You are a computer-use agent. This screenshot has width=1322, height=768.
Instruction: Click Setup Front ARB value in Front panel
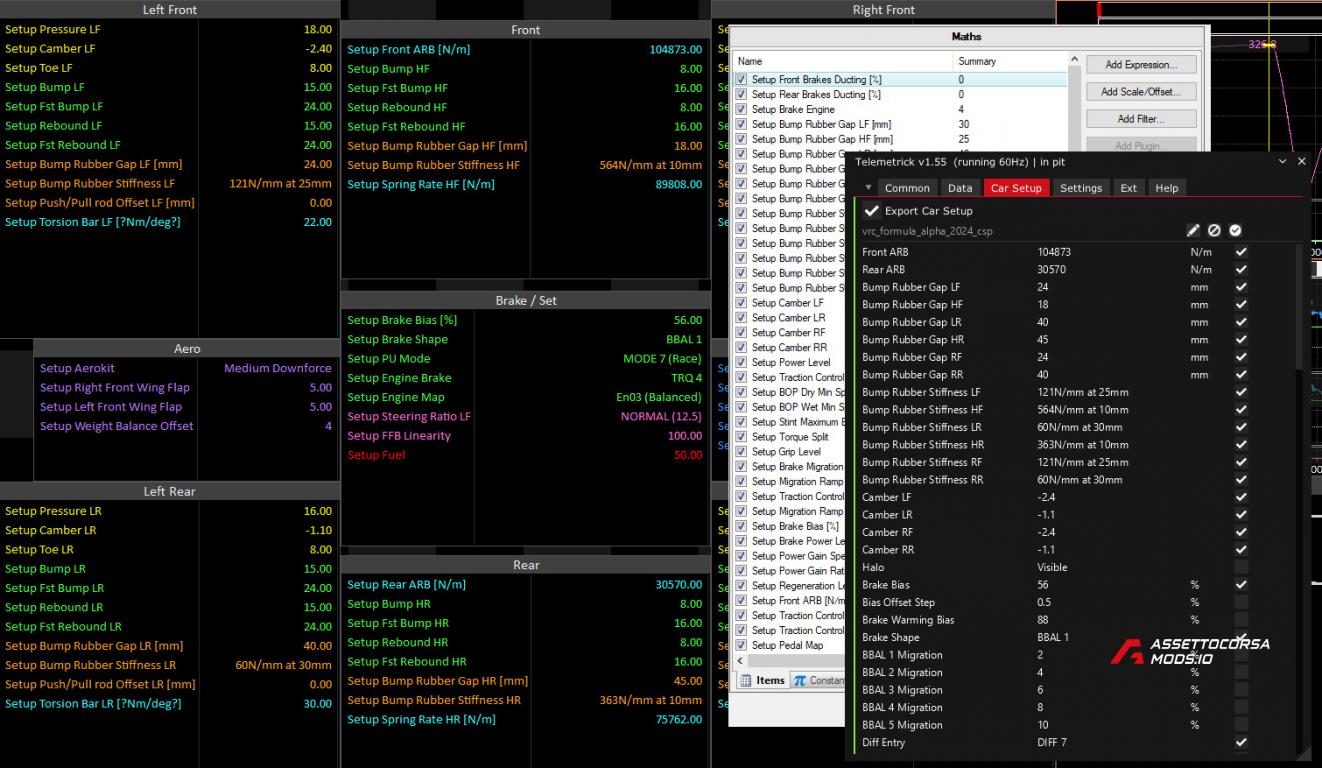pos(675,49)
